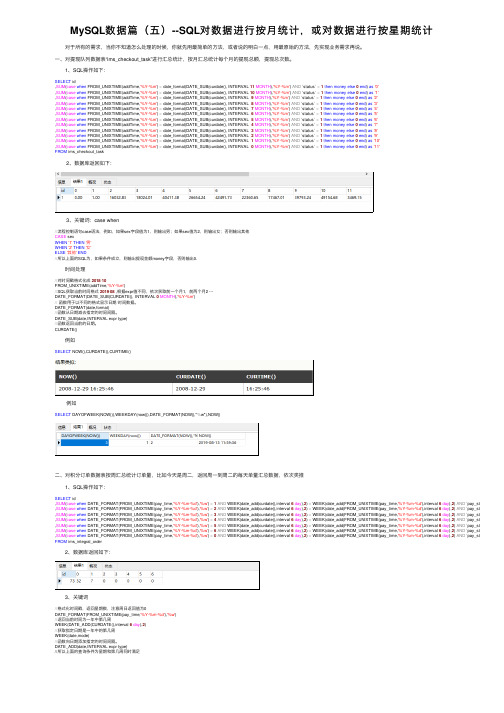Click the WEEKDAY(now()) column header

click(127, 436)
